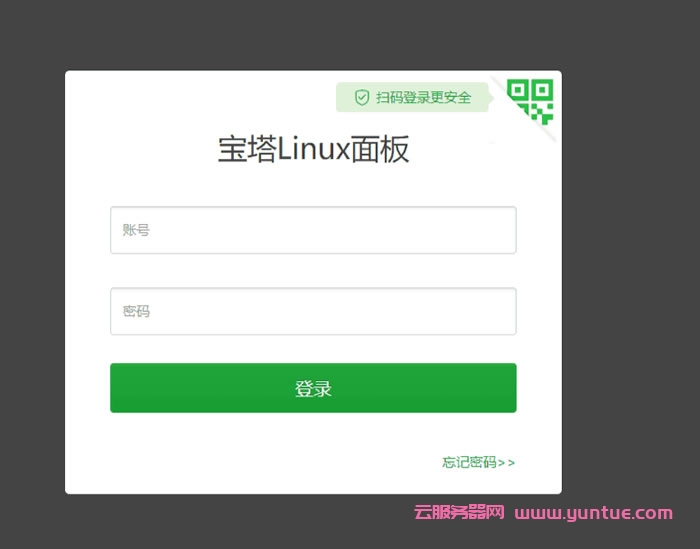Click the www.yuntue.com watermark URL

pos(593,513)
